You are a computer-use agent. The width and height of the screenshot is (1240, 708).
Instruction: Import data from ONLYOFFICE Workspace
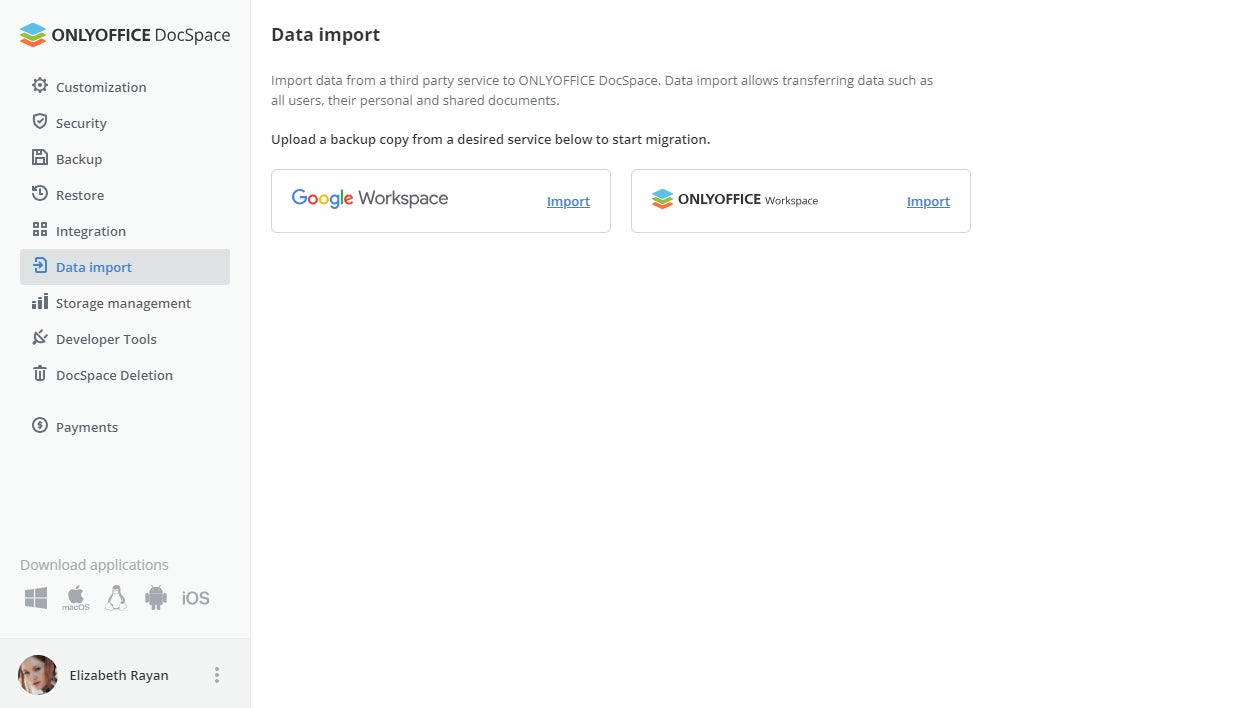pyautogui.click(x=928, y=201)
